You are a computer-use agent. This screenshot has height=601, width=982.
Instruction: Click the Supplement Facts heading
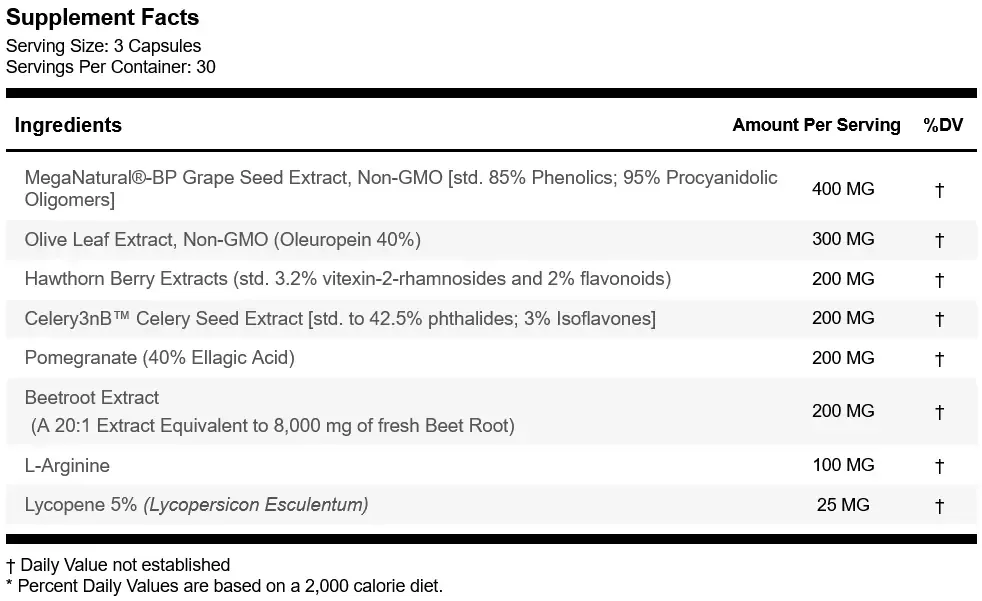coord(103,18)
